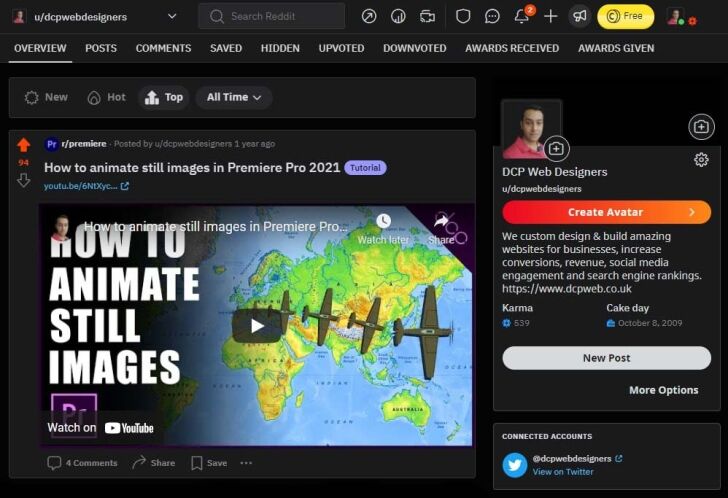Click the profile picture thumbnail
The height and width of the screenshot is (498, 728).
click(532, 129)
